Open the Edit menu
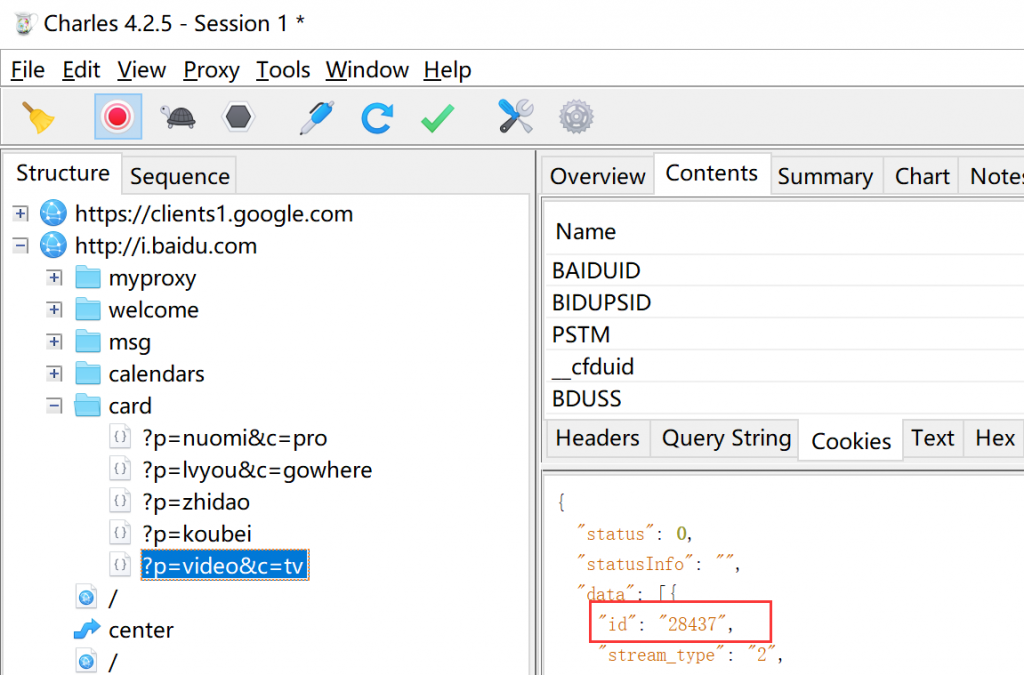Viewport: 1024px width, 675px height. (81, 69)
